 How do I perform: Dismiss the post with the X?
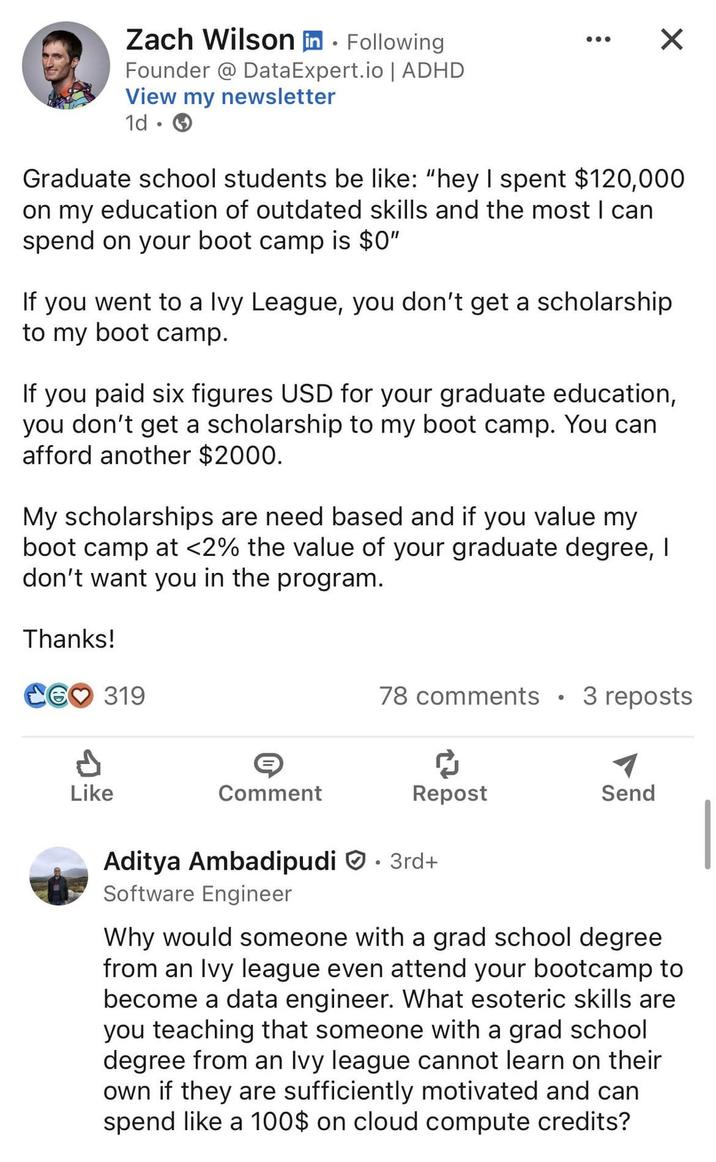coord(672,39)
